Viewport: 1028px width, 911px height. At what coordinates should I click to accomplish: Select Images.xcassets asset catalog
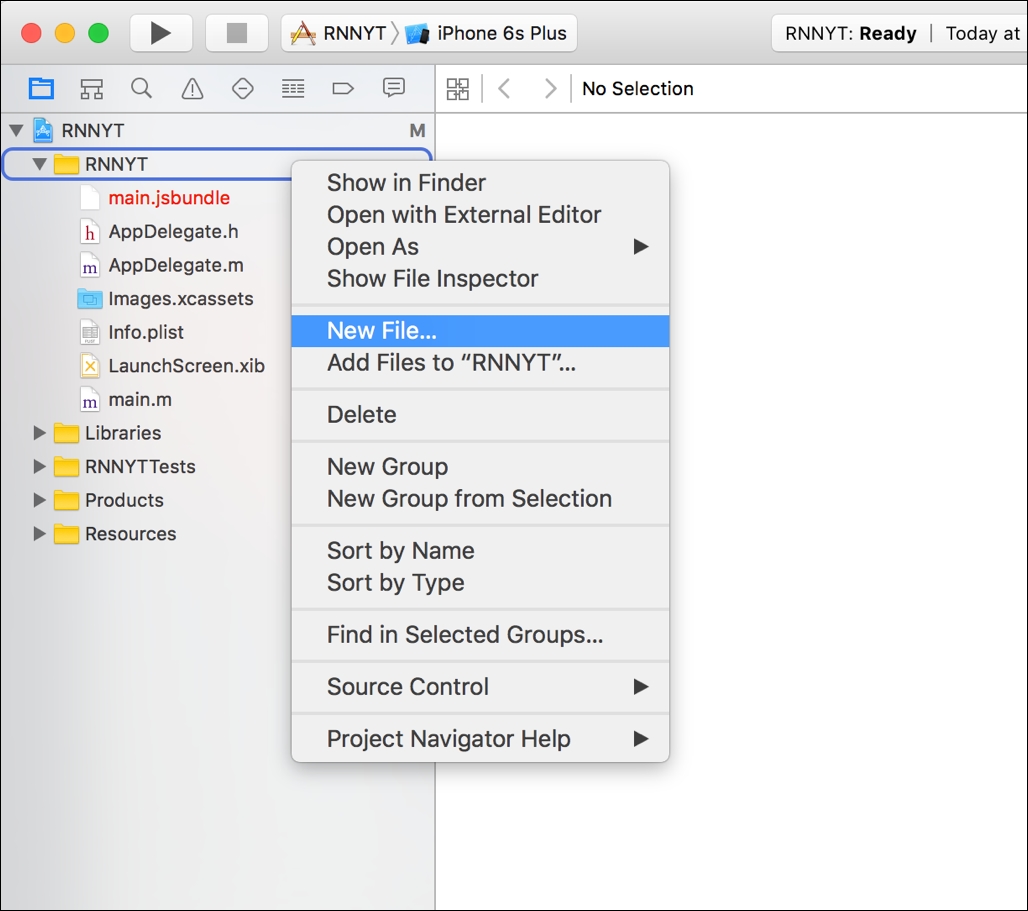(x=180, y=299)
